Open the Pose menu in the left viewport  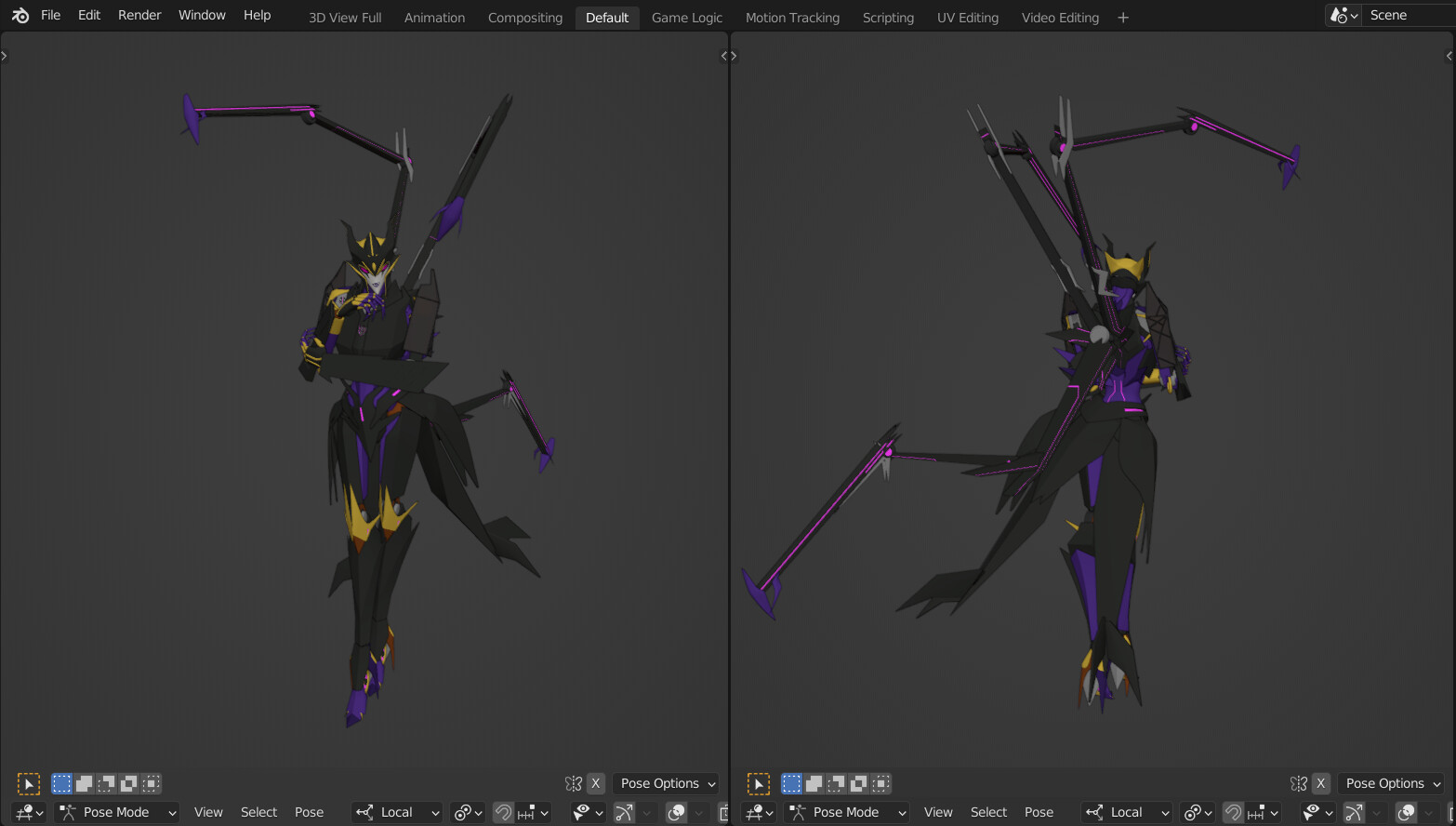[310, 812]
